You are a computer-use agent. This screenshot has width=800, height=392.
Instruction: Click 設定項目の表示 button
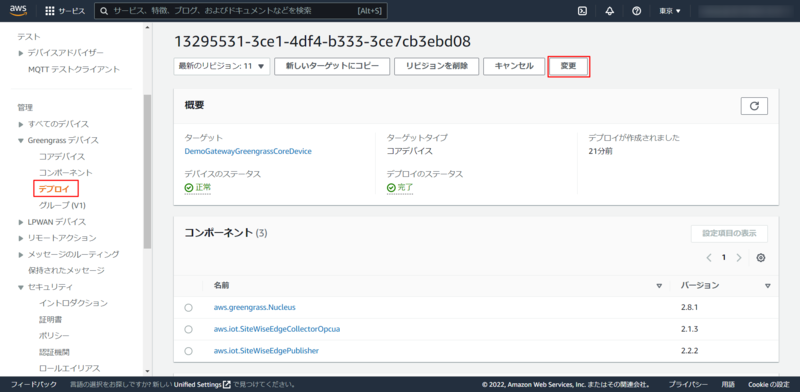(x=729, y=233)
